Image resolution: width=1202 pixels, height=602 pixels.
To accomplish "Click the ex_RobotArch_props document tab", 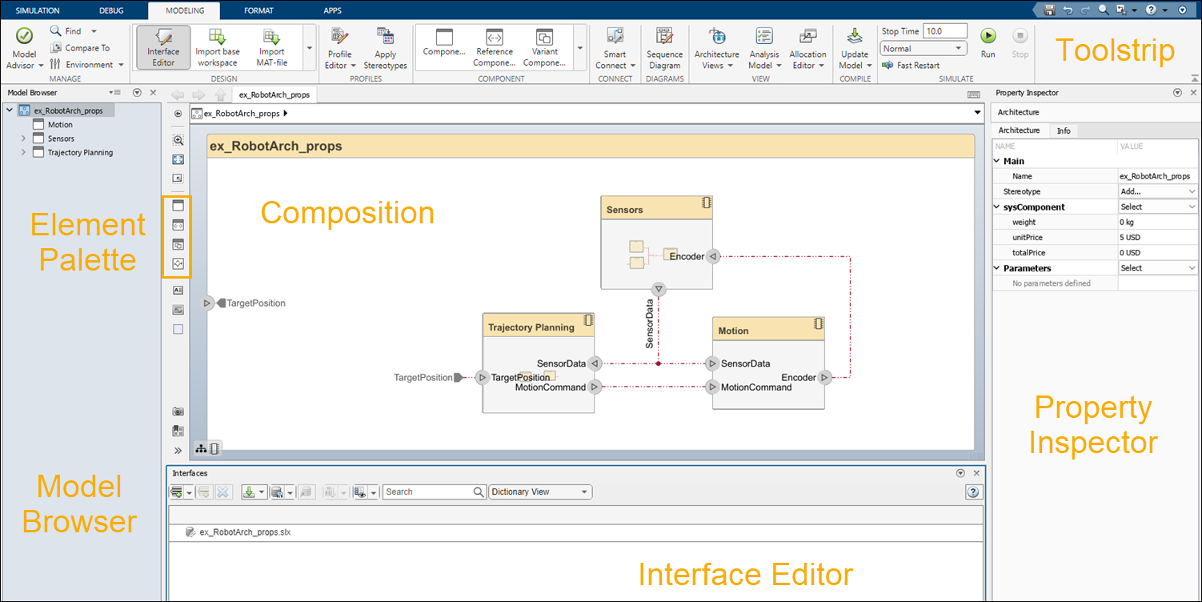I will 274,95.
